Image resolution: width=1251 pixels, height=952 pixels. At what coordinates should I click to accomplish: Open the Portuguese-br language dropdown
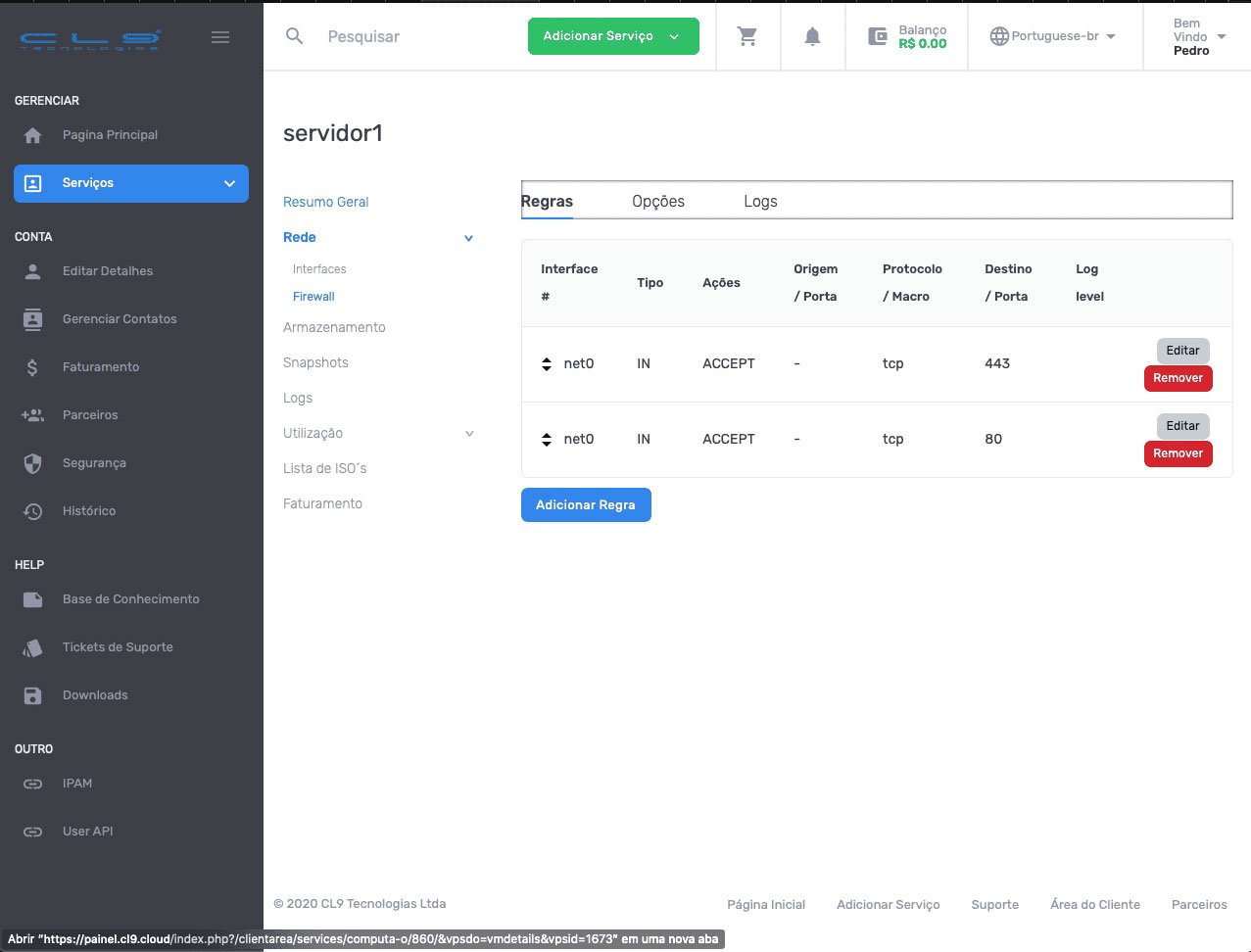[x=1053, y=36]
